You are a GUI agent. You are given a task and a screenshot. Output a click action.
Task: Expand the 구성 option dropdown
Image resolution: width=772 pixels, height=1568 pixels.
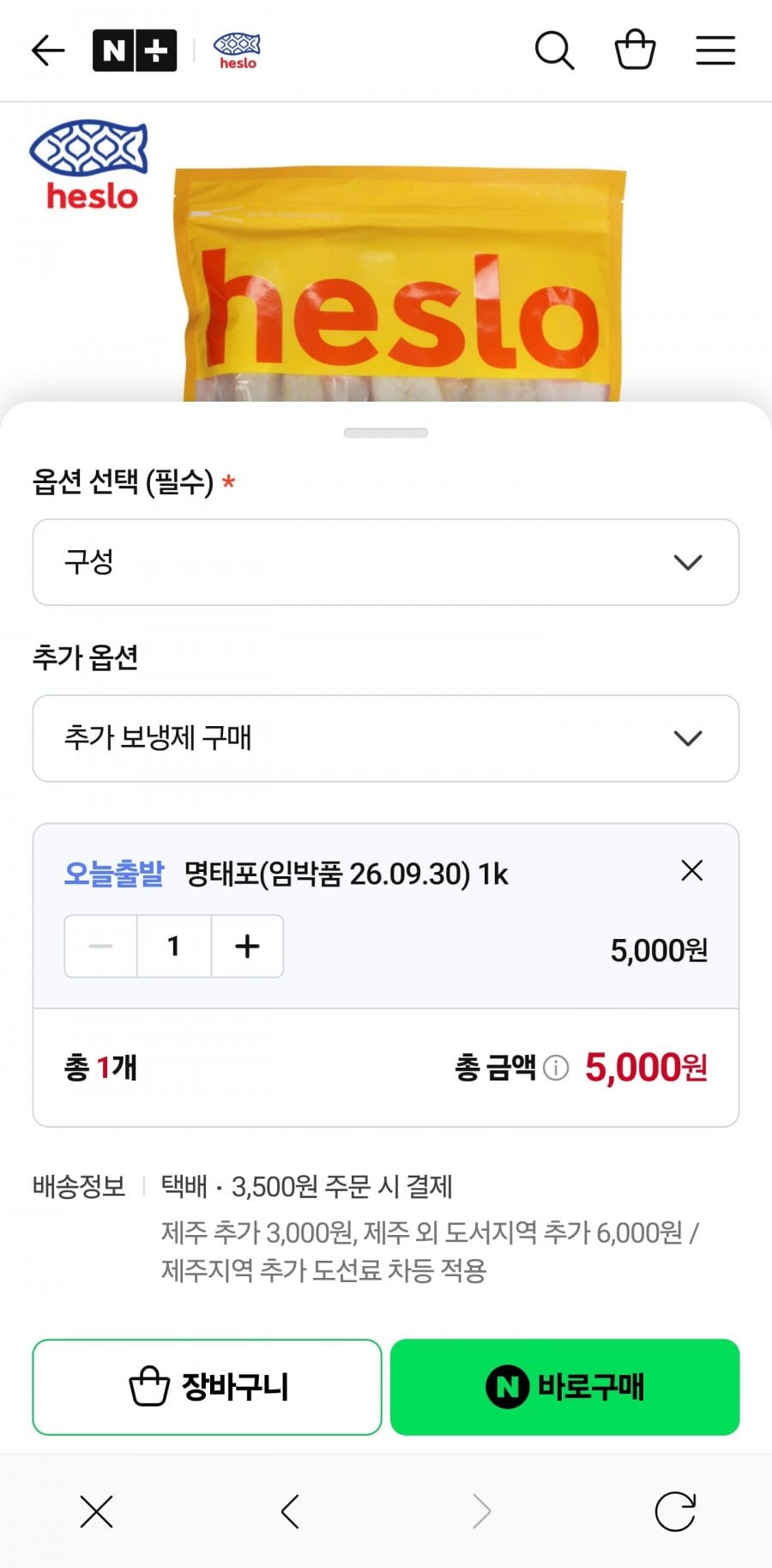point(386,562)
